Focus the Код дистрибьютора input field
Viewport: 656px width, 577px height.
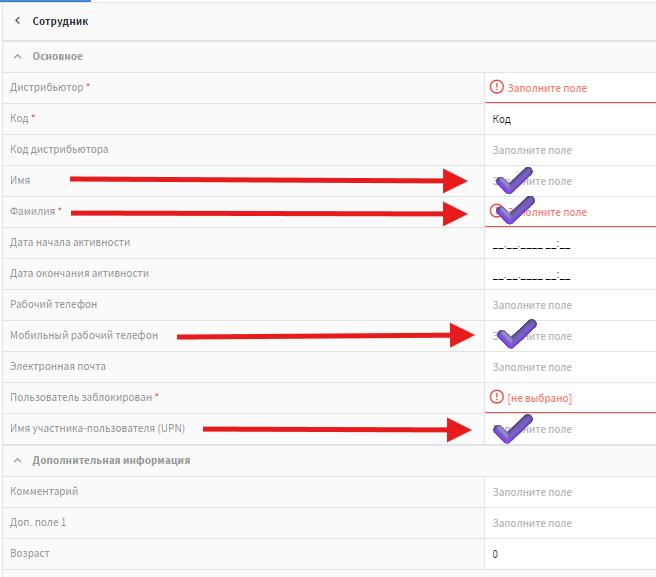point(570,150)
